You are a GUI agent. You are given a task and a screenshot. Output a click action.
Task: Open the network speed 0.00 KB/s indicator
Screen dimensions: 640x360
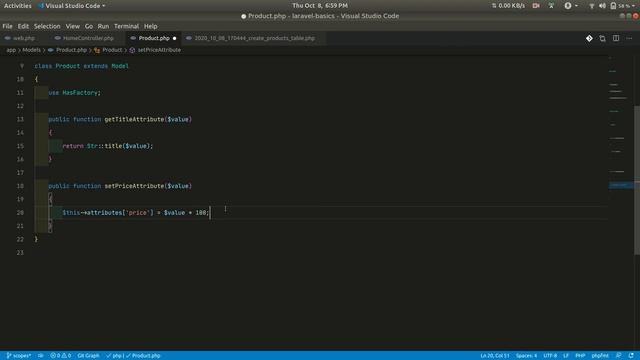508,6
